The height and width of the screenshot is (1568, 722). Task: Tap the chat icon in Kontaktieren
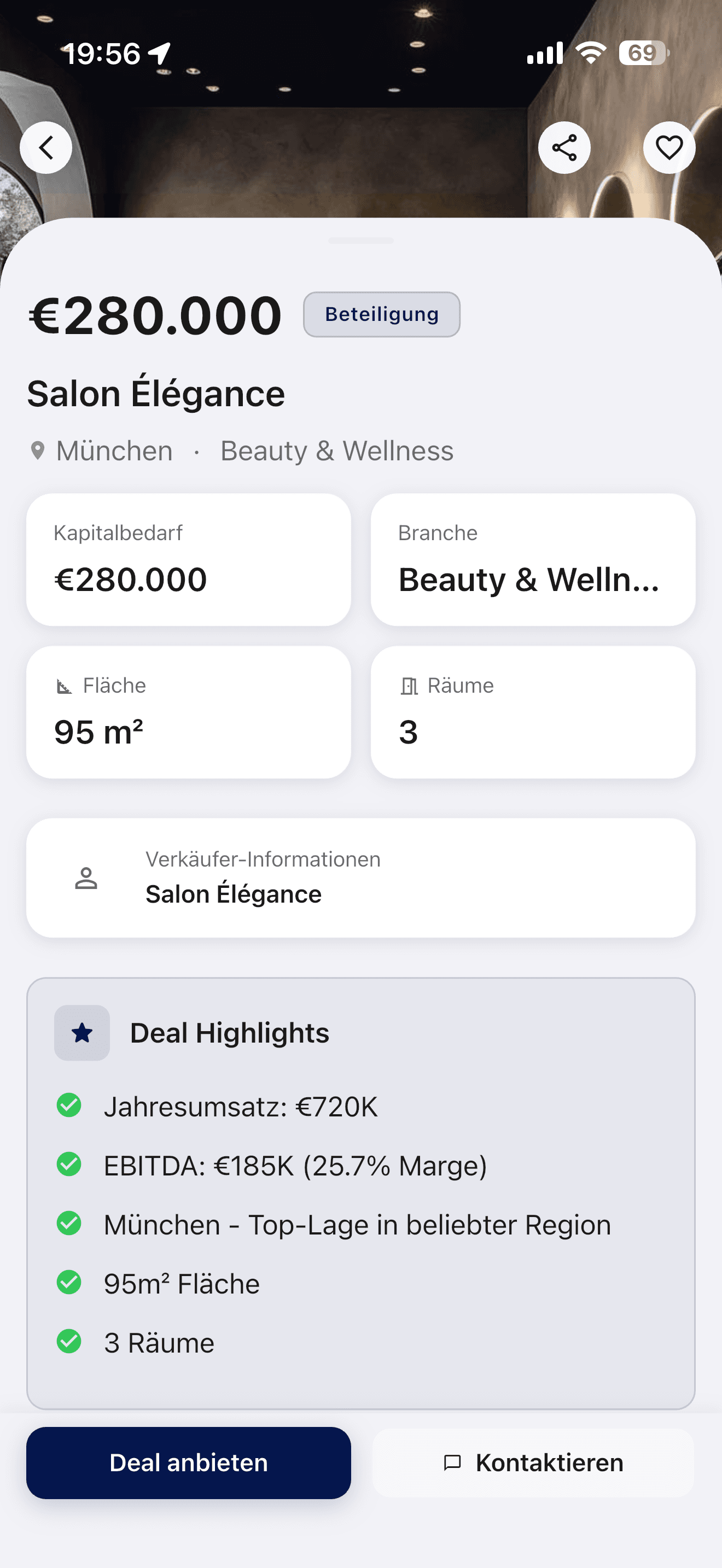(x=452, y=1462)
